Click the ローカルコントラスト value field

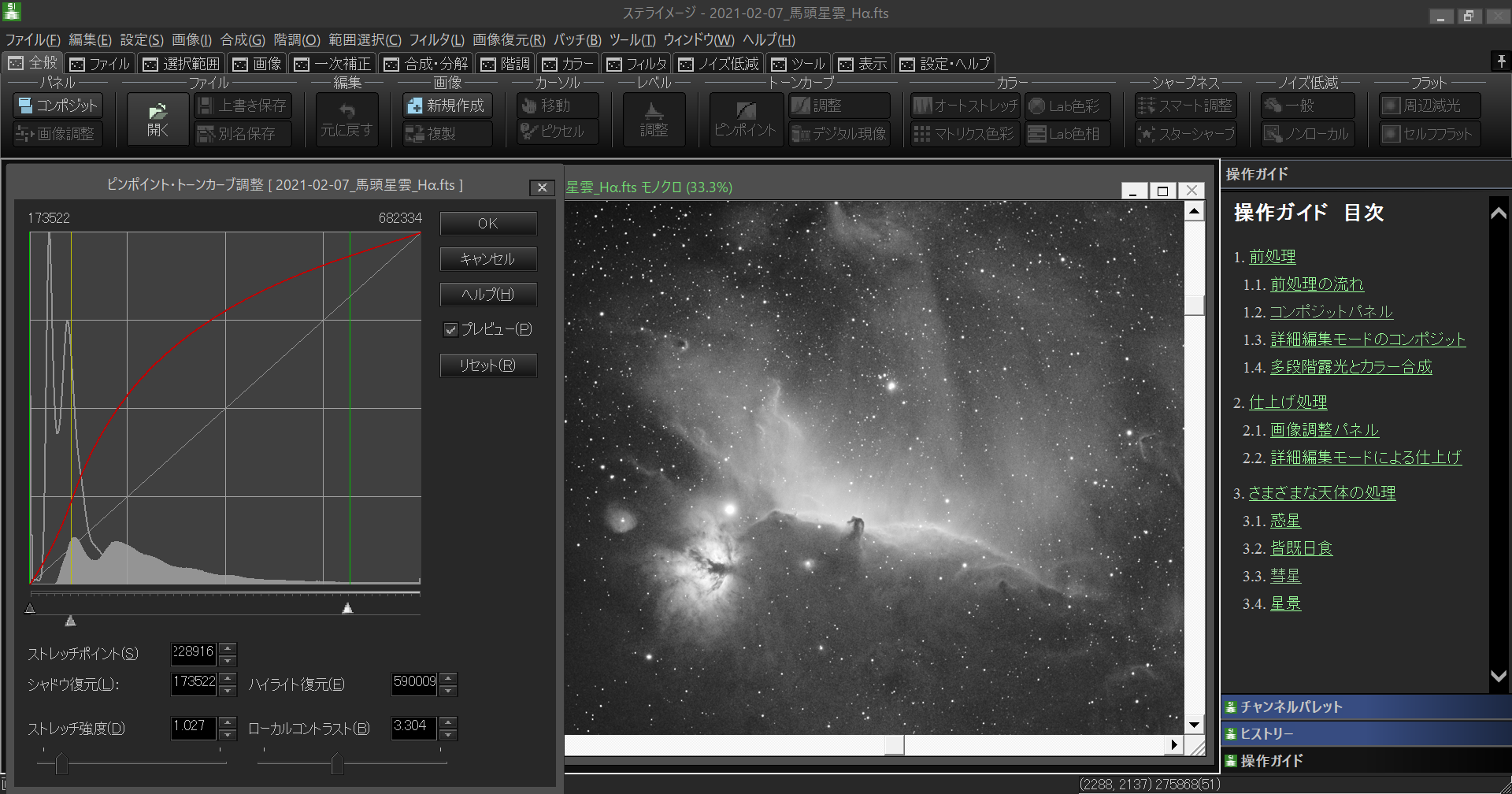413,727
